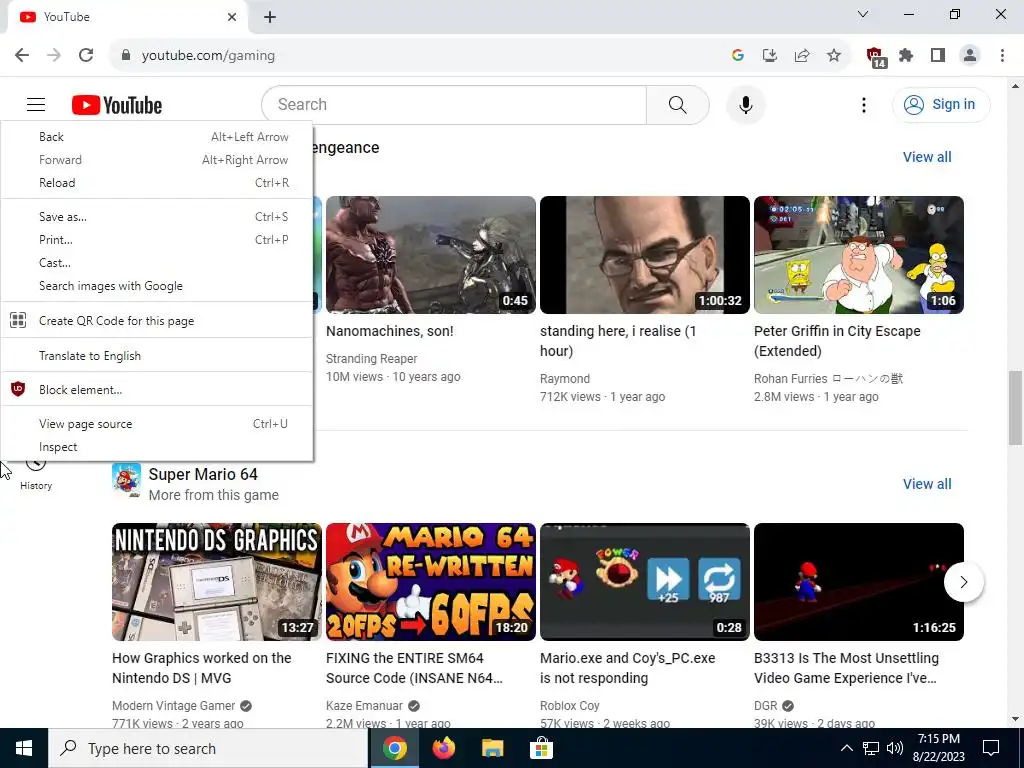Open Windows Start menu
Screen dimensions: 1024x768
pos(24,748)
